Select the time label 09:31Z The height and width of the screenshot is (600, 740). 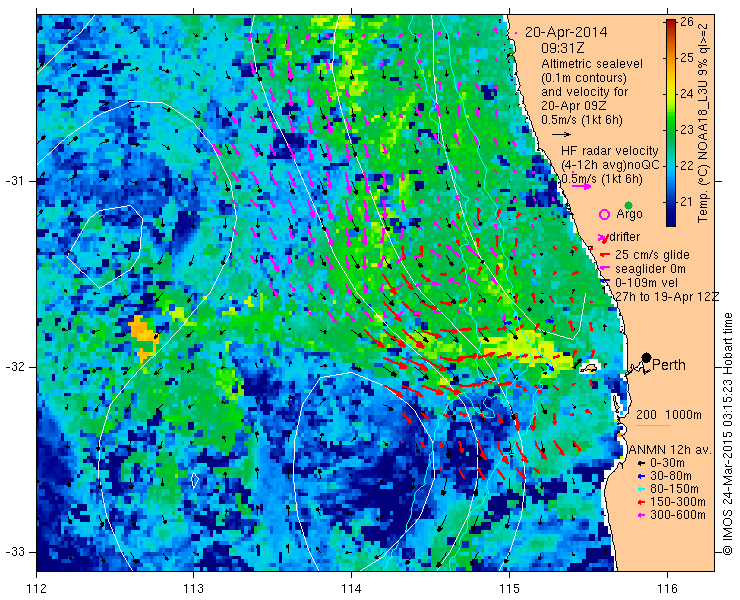(x=563, y=49)
